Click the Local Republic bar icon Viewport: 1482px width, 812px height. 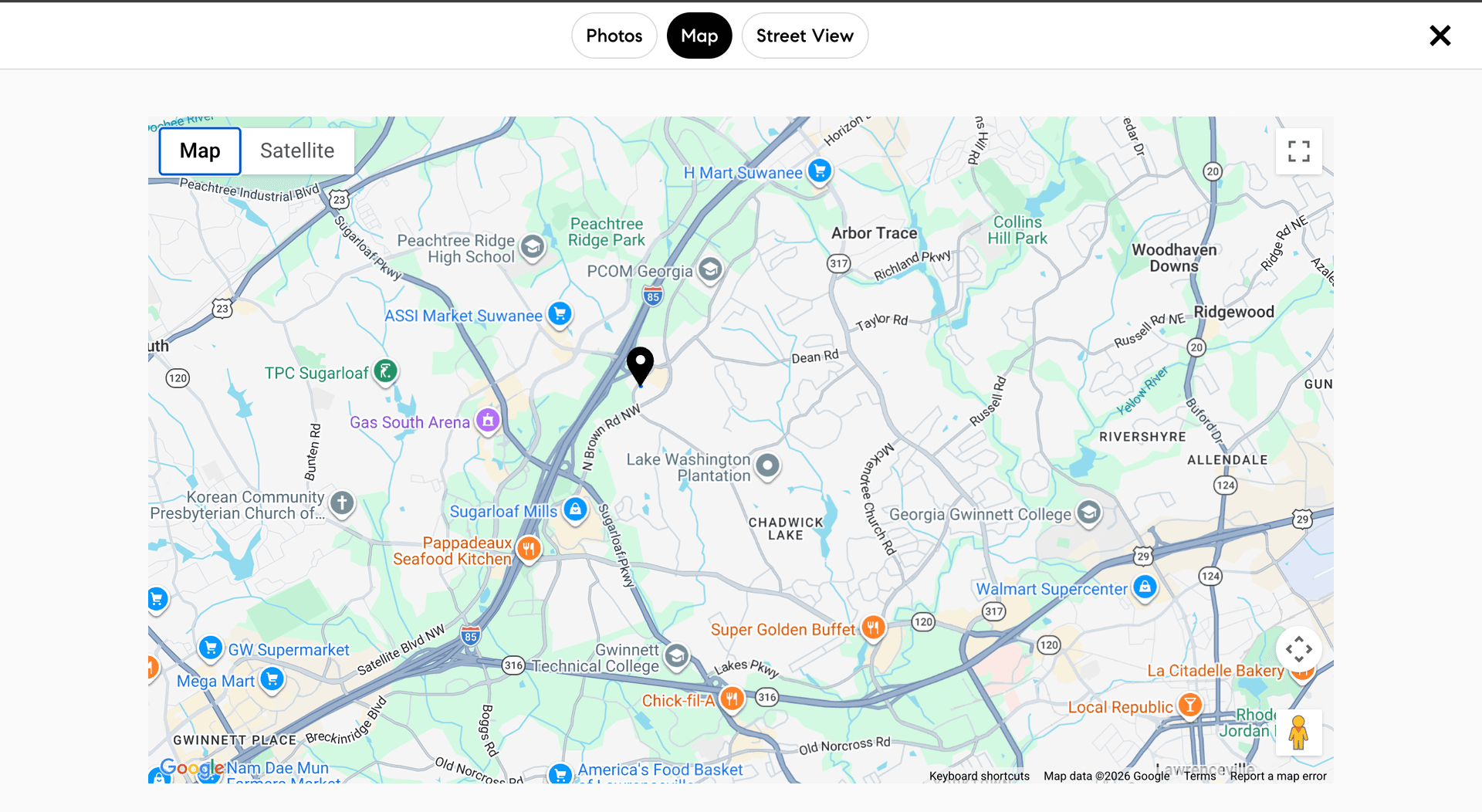click(x=1190, y=705)
